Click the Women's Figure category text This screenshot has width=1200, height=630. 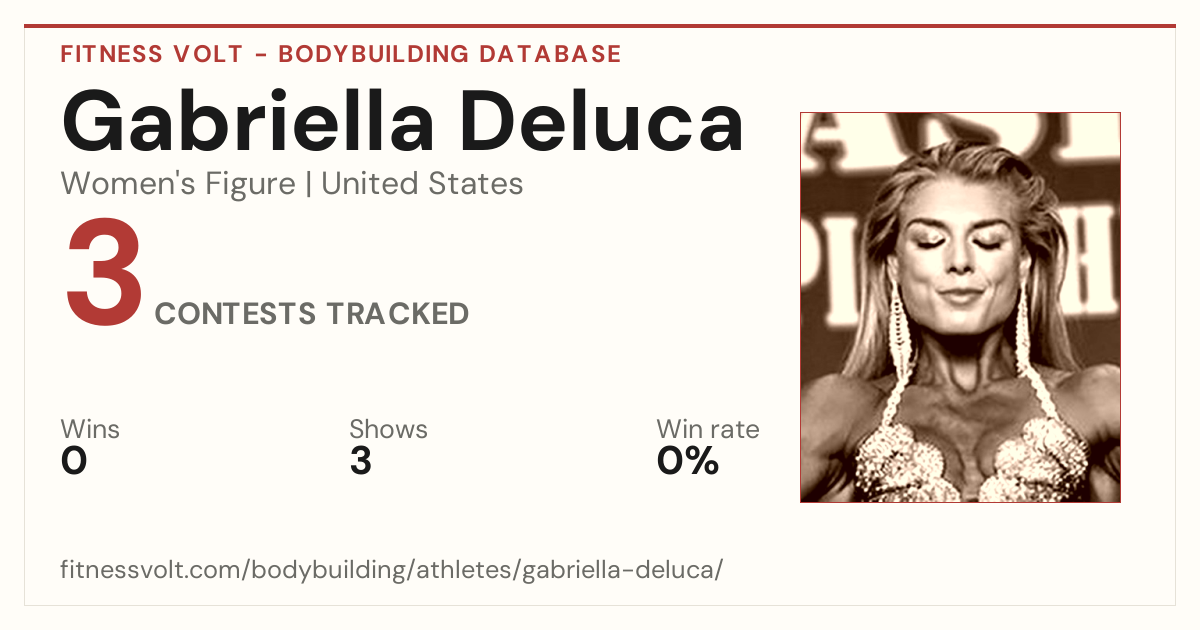178,184
